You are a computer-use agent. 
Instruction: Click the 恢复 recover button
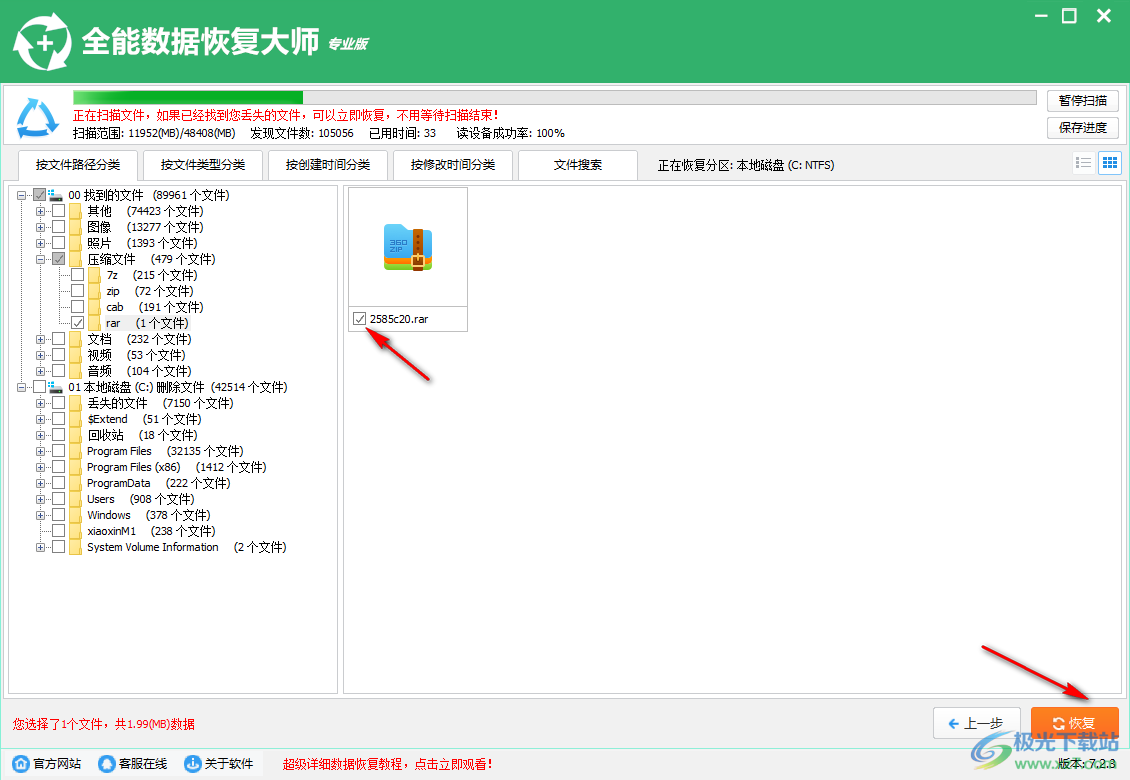coord(1074,722)
